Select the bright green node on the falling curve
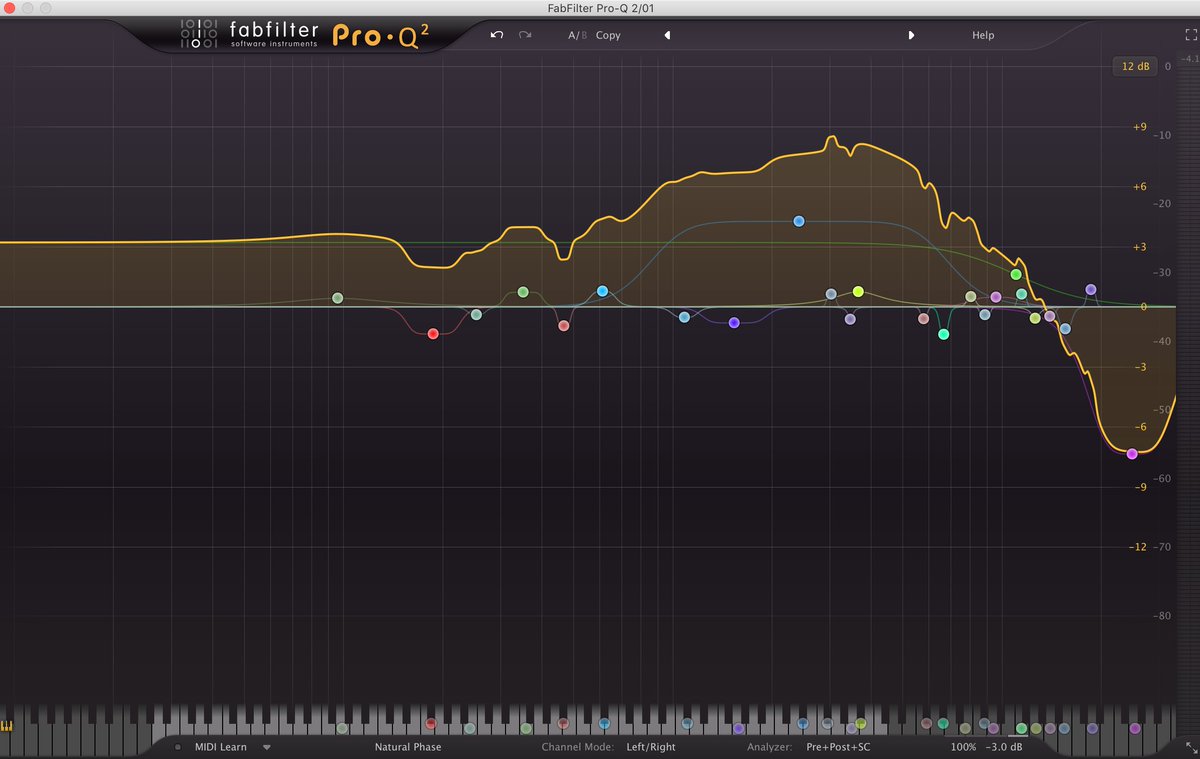The image size is (1200, 759). click(x=1016, y=274)
